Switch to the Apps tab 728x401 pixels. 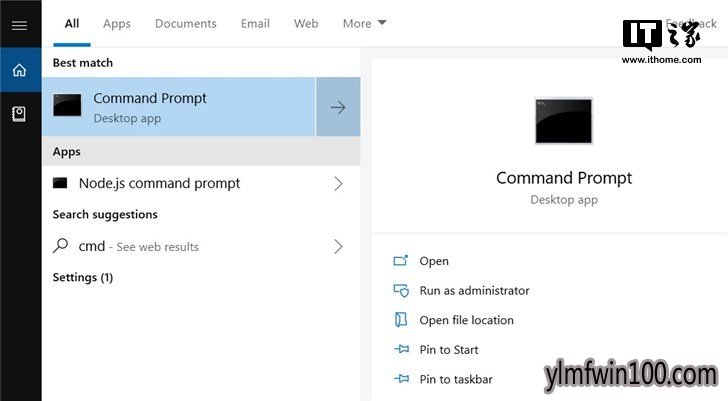coord(117,24)
